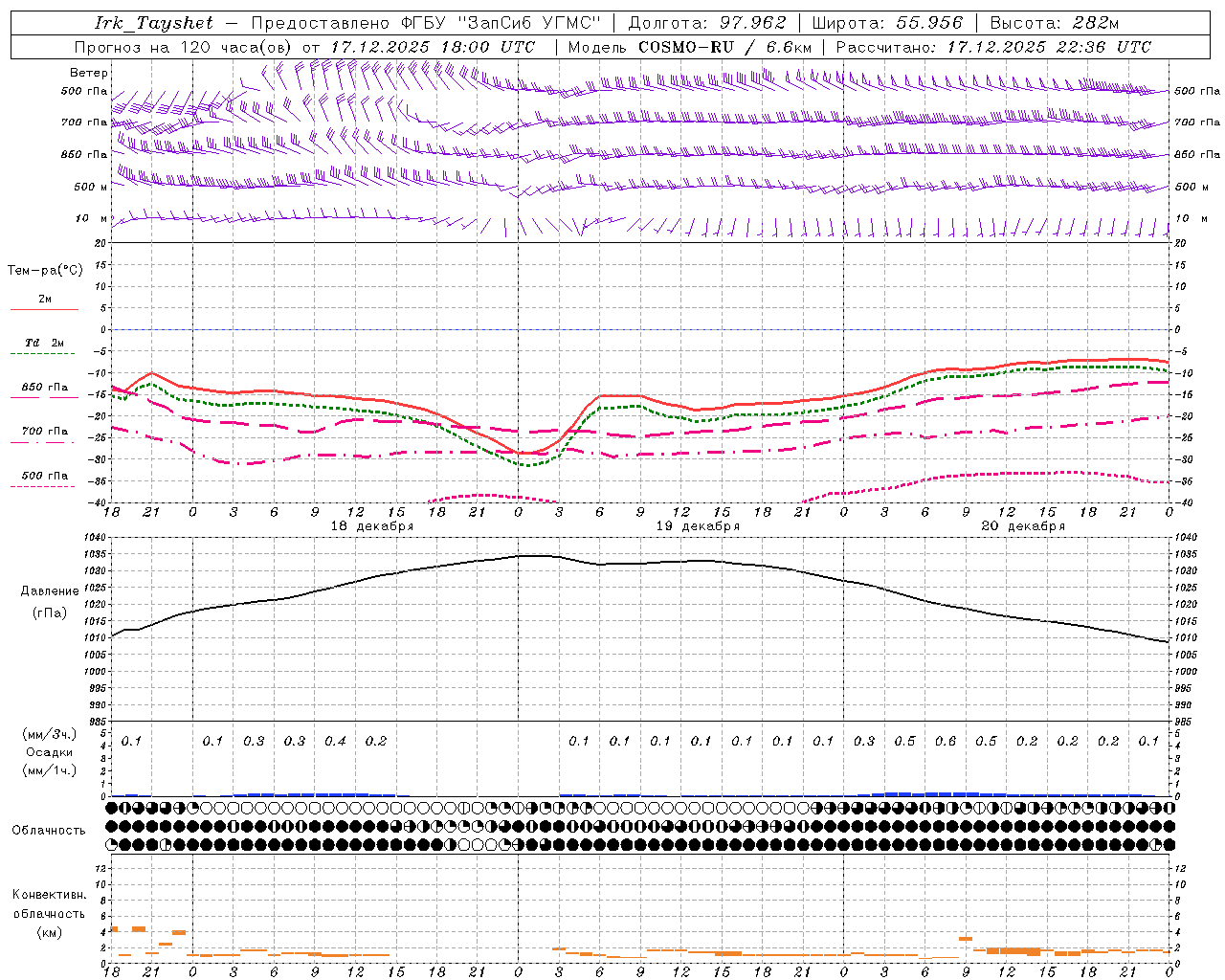Click the 10 м wind level label on left
The width and height of the screenshot is (1225, 980).
tap(92, 219)
